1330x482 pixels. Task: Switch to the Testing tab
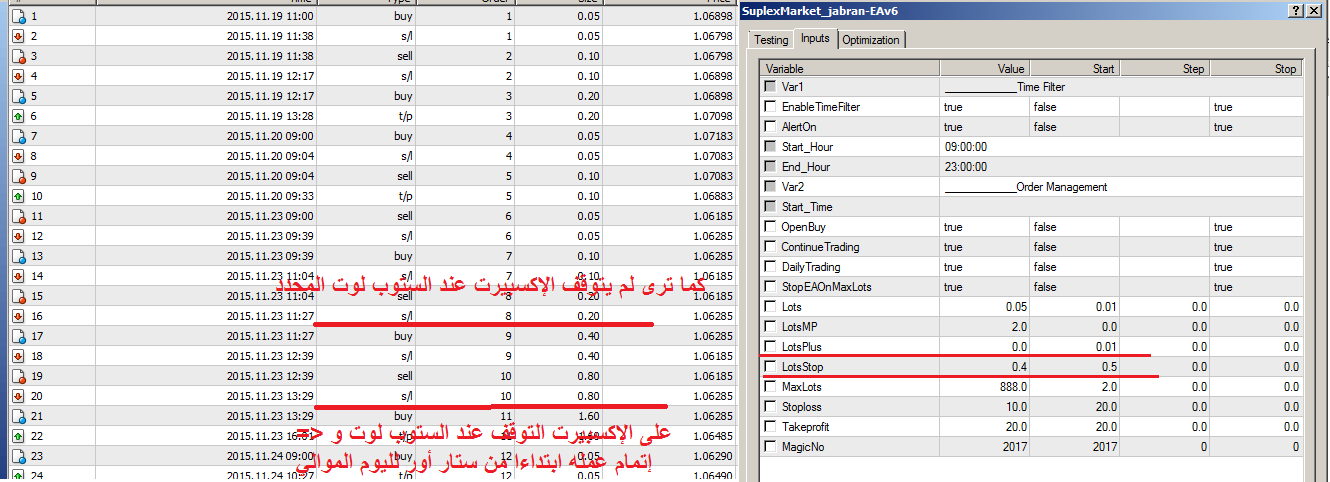(771, 40)
